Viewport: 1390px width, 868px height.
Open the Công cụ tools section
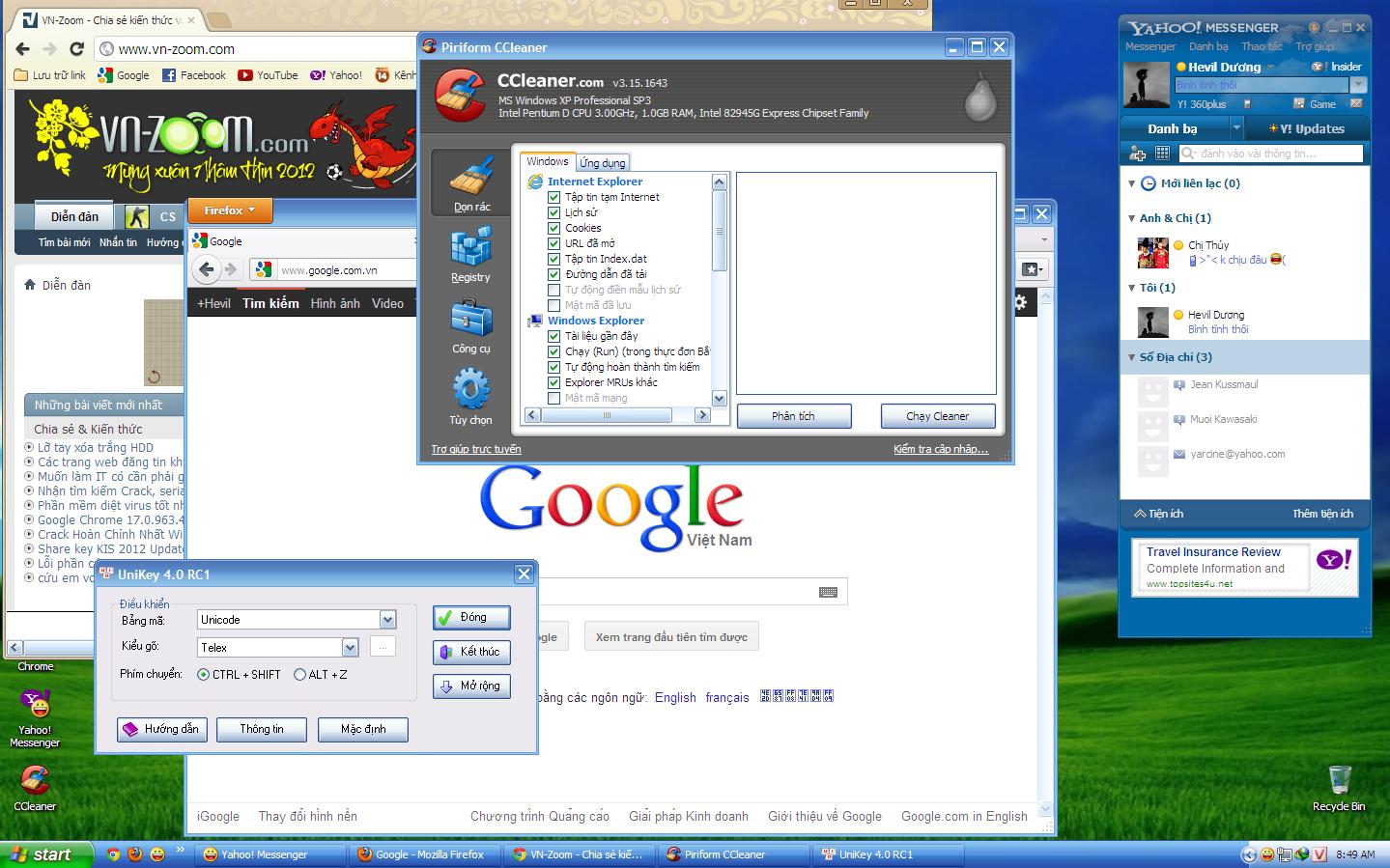point(471,326)
